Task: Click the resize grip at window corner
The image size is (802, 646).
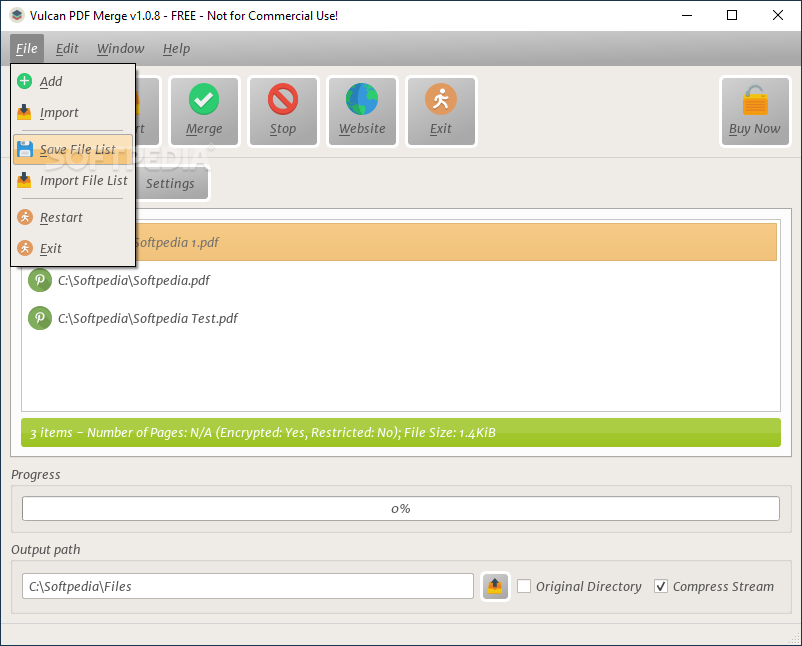Action: point(794,638)
